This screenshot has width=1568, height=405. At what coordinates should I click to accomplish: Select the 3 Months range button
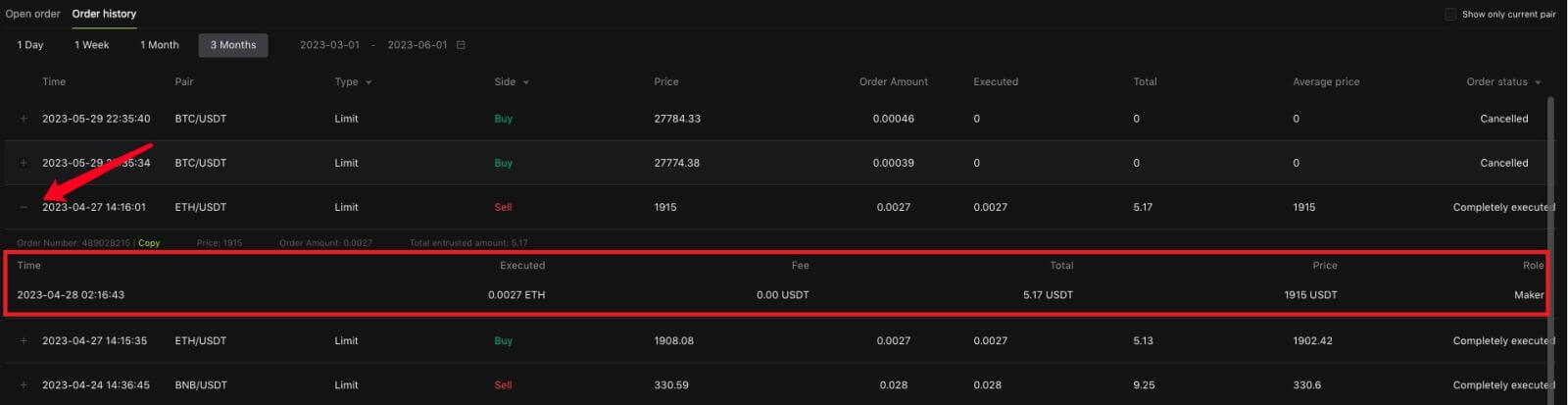[233, 45]
